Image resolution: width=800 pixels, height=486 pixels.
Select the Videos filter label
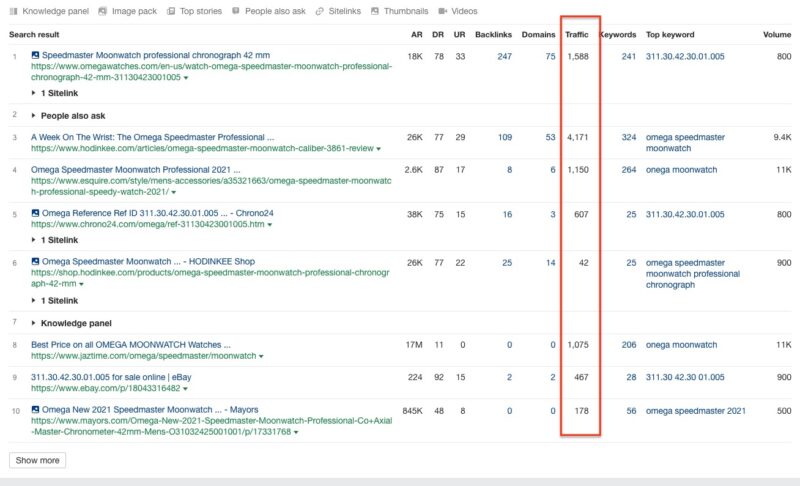tap(464, 11)
